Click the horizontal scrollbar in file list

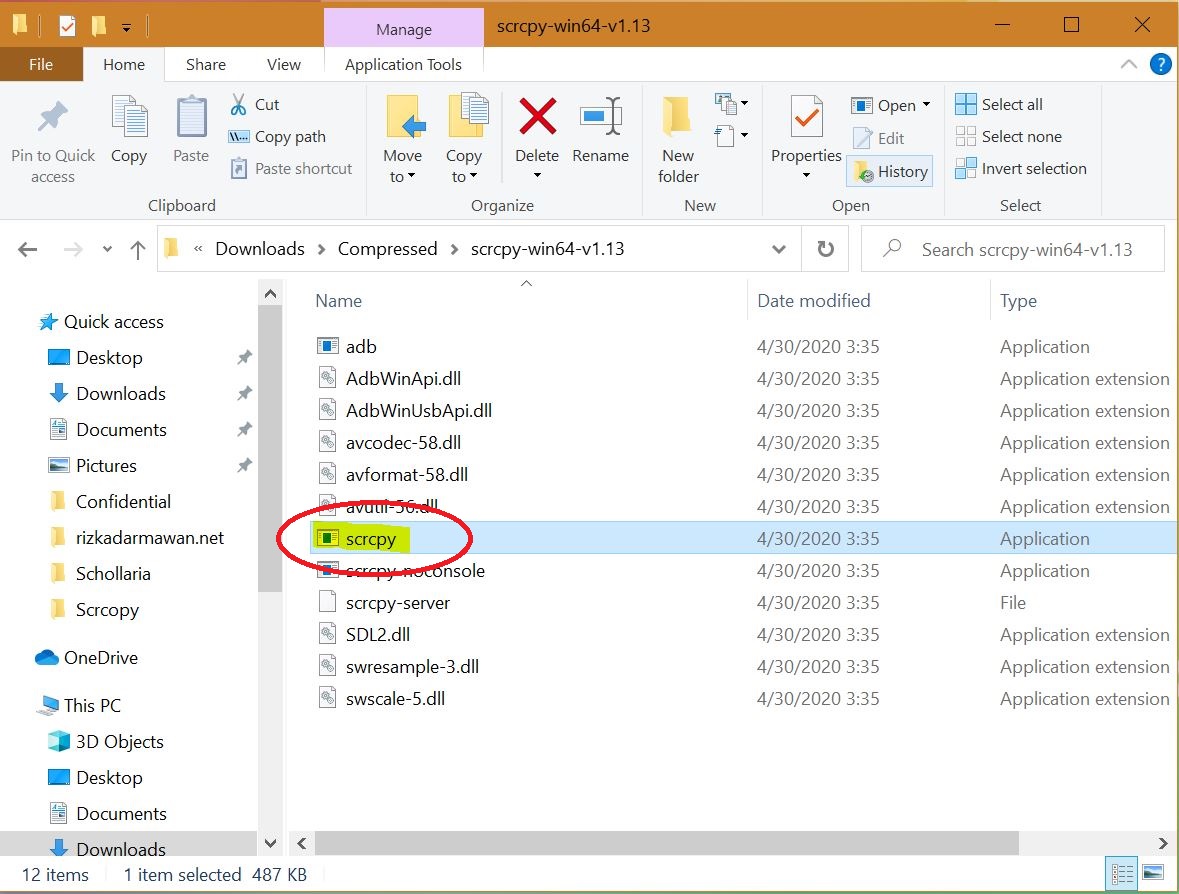[x=666, y=843]
